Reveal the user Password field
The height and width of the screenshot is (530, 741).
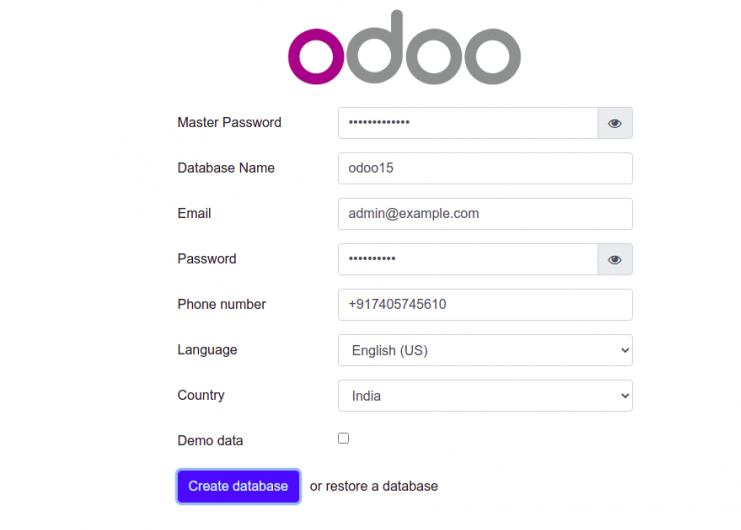pos(615,259)
